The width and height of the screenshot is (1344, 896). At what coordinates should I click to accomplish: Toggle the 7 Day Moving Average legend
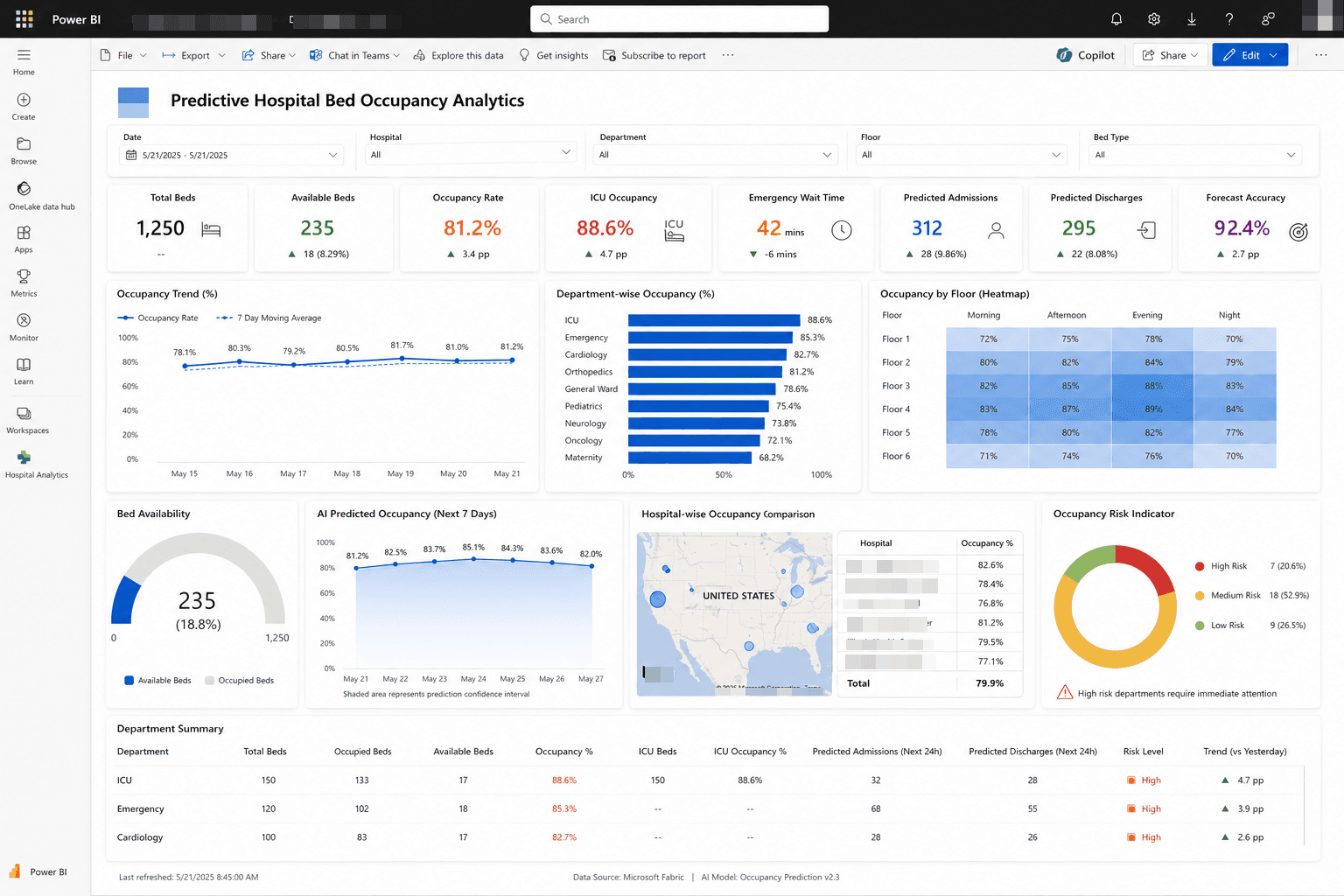point(269,318)
